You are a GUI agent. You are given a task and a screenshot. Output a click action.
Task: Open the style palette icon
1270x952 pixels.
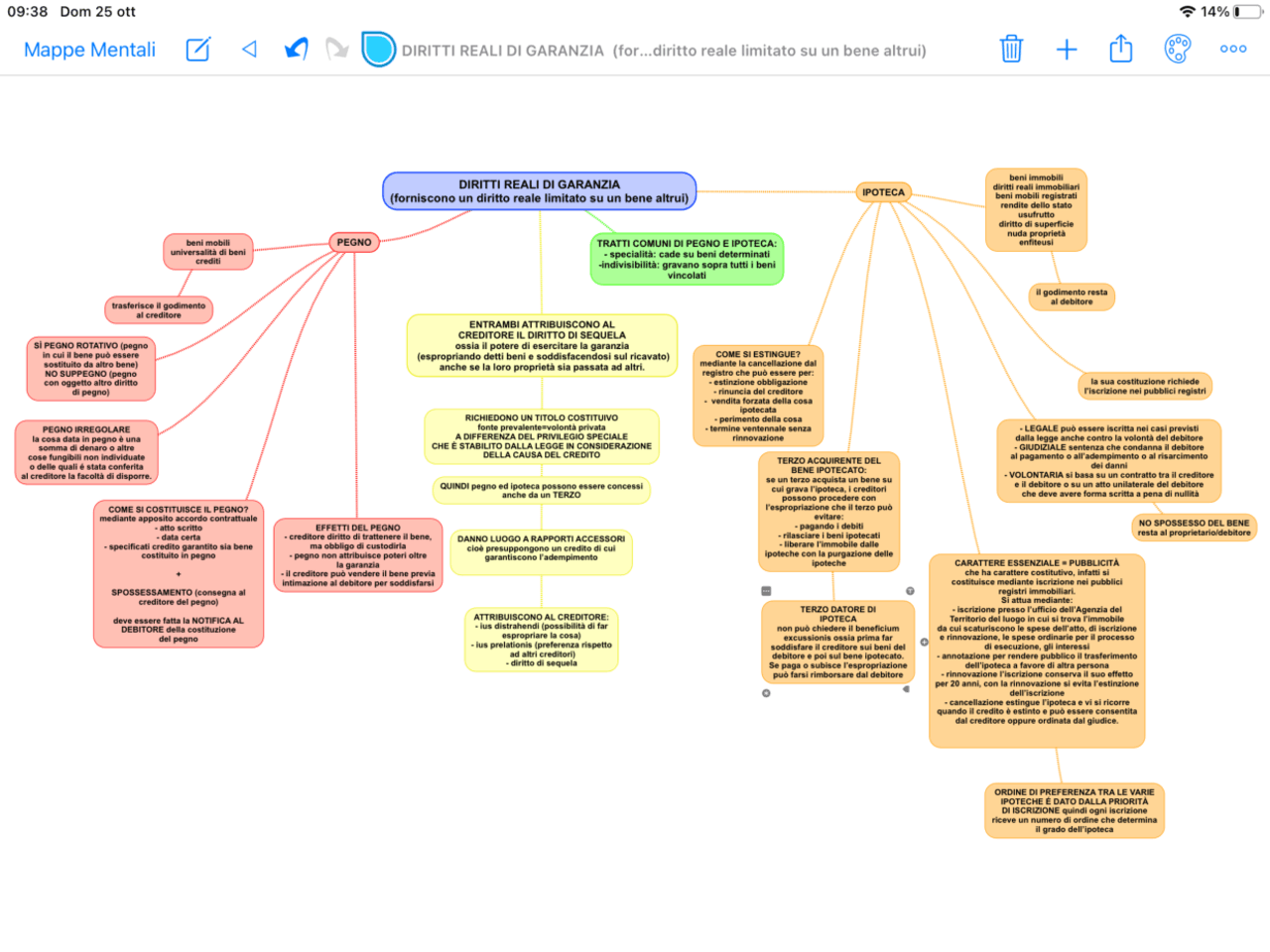click(1178, 49)
